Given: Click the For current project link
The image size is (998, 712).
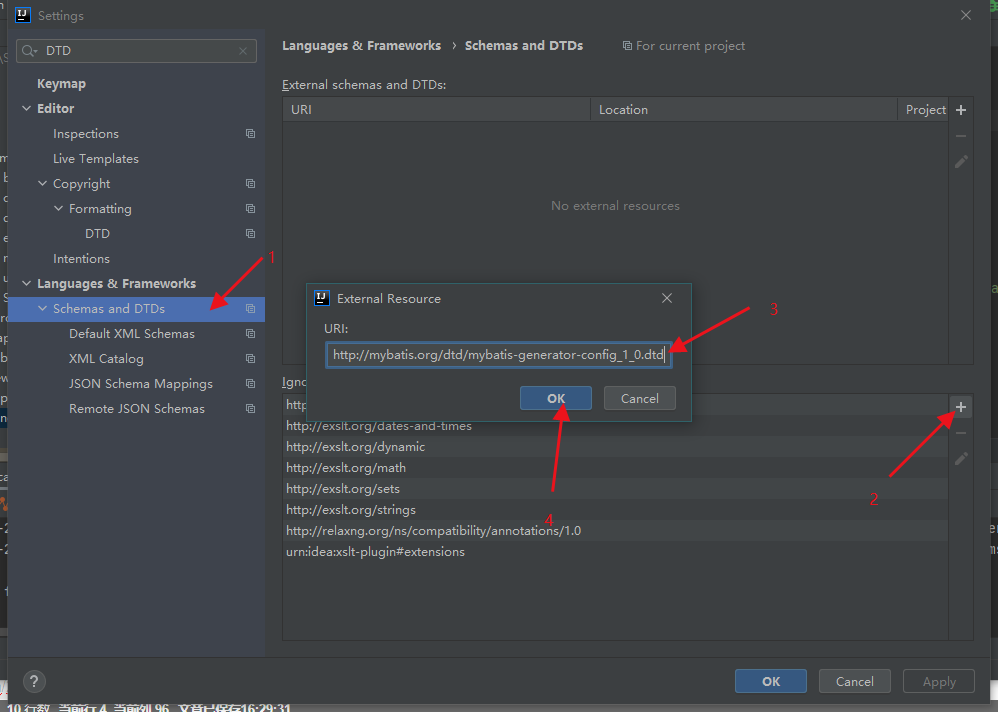Looking at the screenshot, I should pos(690,45).
